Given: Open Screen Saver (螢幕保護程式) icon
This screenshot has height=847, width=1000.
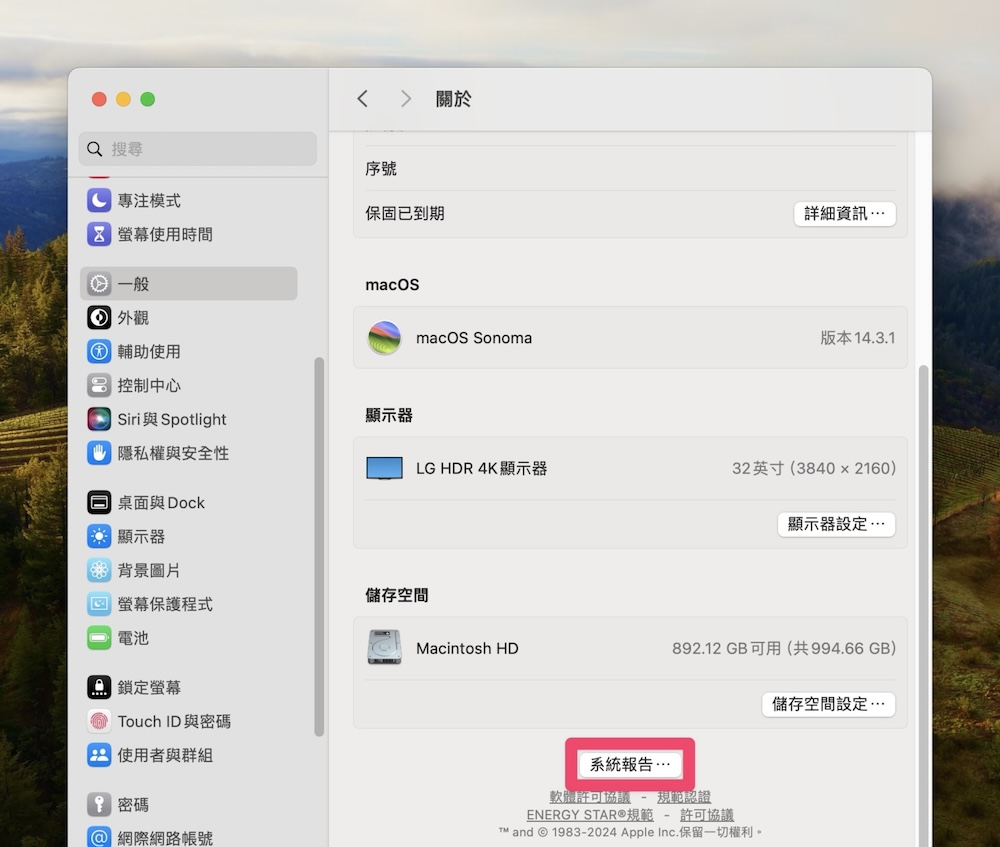Looking at the screenshot, I should tap(99, 604).
